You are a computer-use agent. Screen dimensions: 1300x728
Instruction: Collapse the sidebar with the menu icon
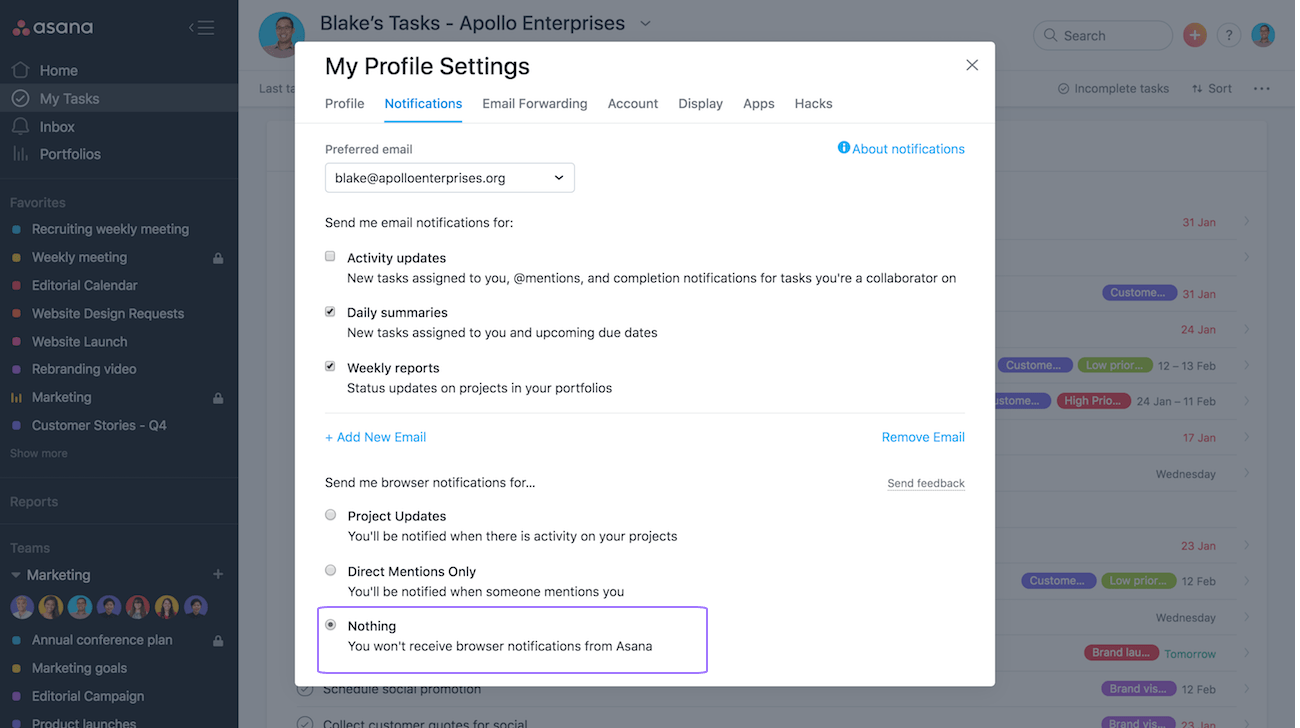(201, 28)
